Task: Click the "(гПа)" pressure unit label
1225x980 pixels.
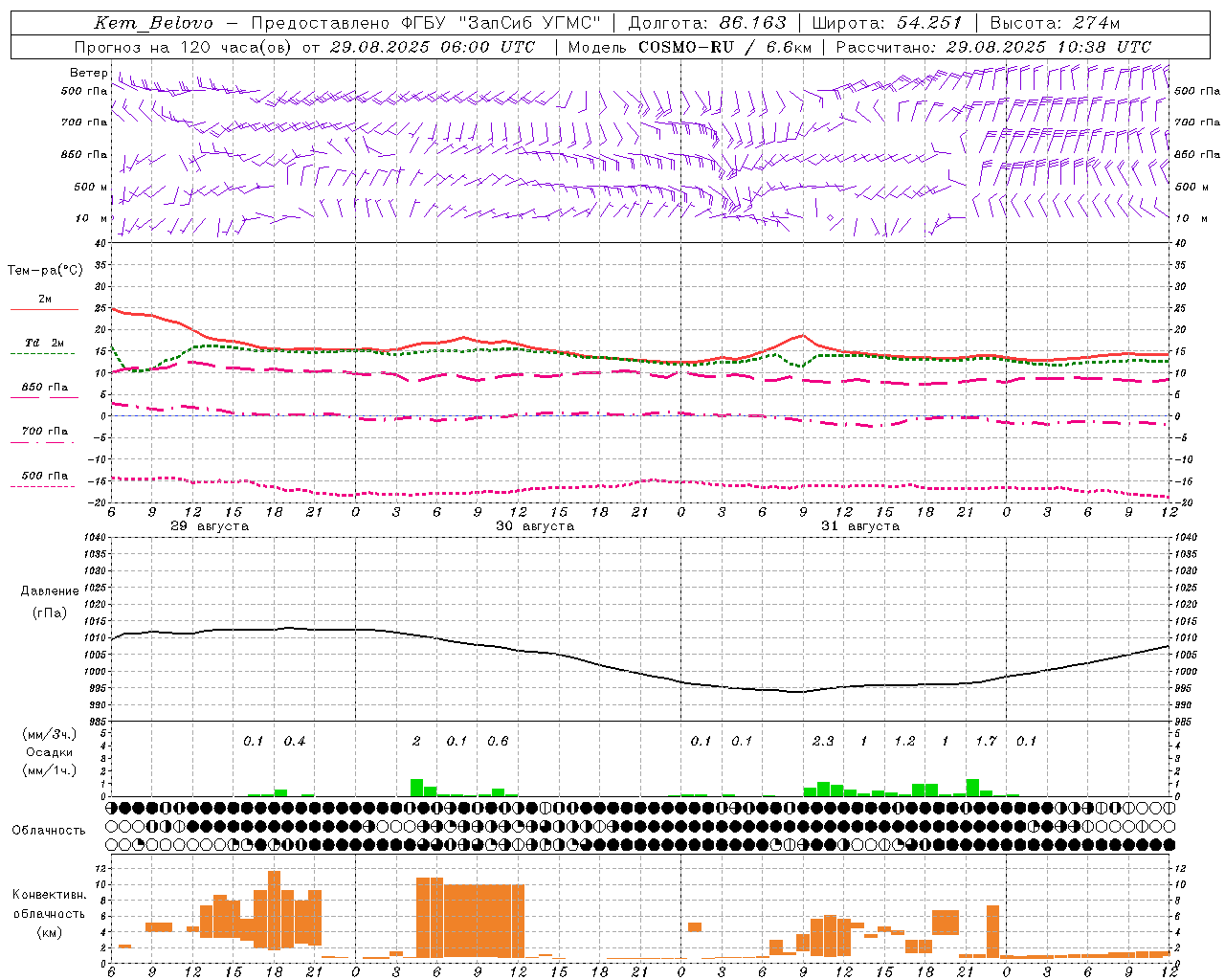Action: coord(50,613)
